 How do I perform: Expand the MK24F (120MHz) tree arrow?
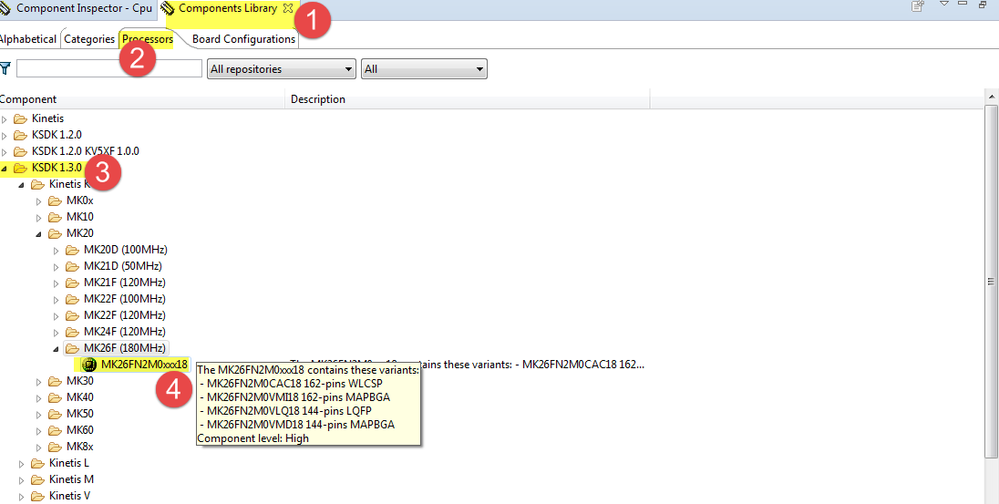(x=56, y=333)
